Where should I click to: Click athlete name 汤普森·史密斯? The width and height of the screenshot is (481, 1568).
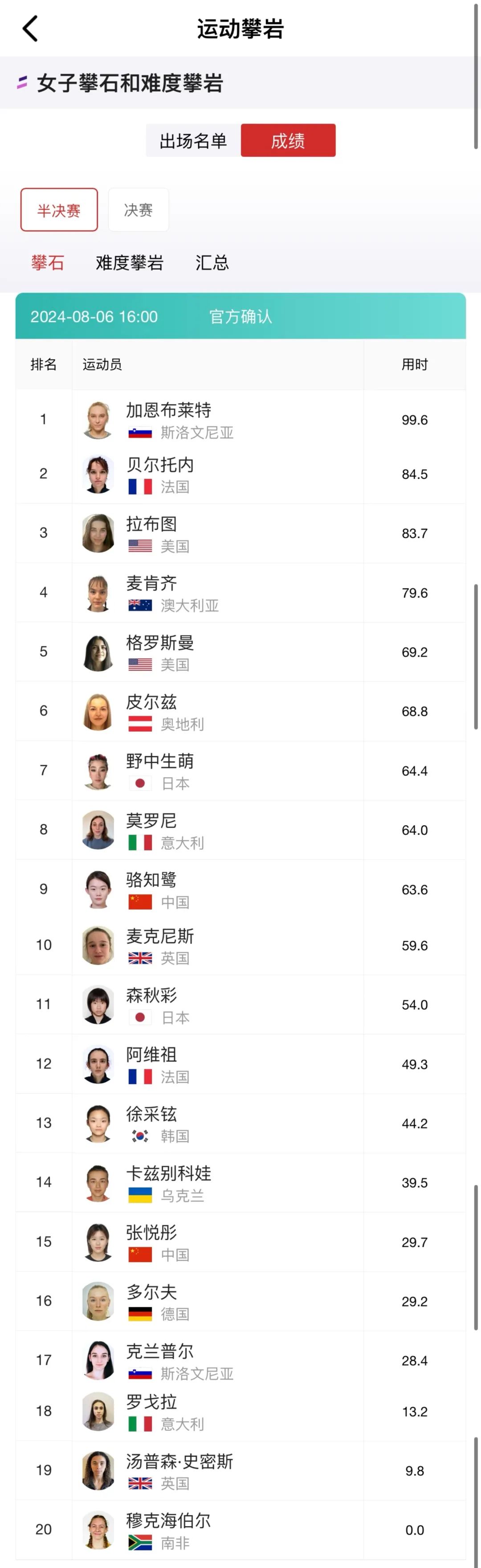[x=179, y=1461]
